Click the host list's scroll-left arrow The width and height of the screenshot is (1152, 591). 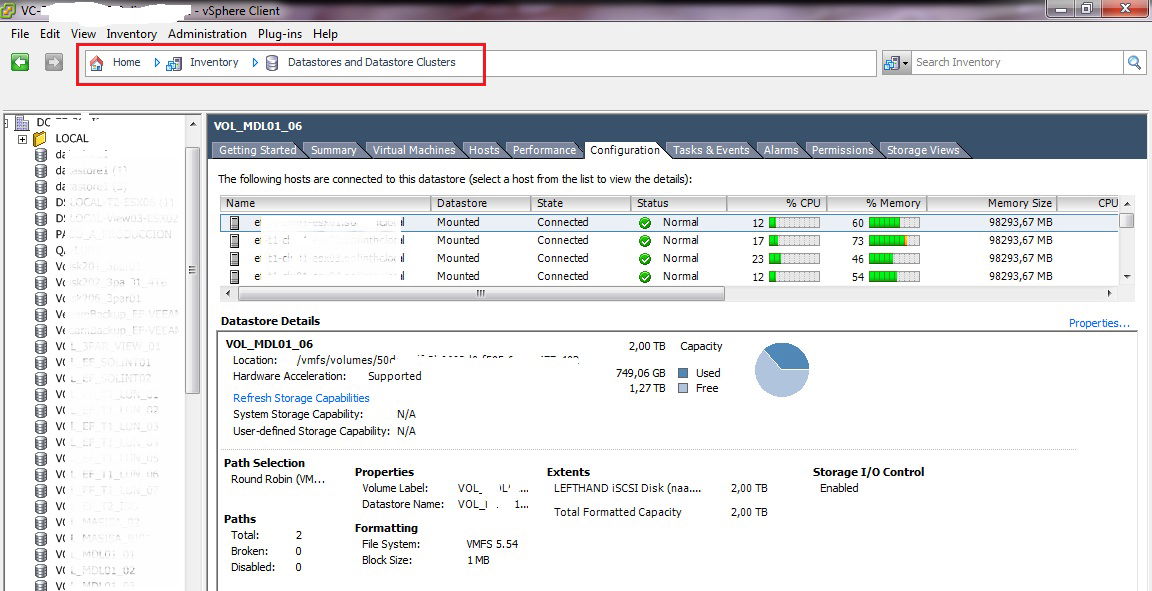pyautogui.click(x=228, y=293)
